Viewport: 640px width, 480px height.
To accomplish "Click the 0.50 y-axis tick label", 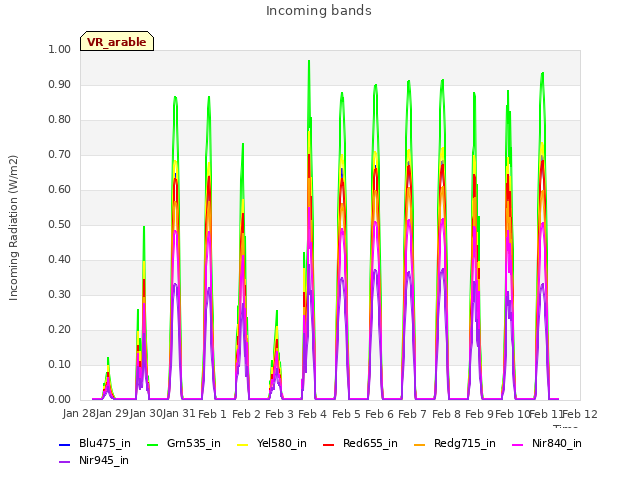I will click(x=60, y=224).
